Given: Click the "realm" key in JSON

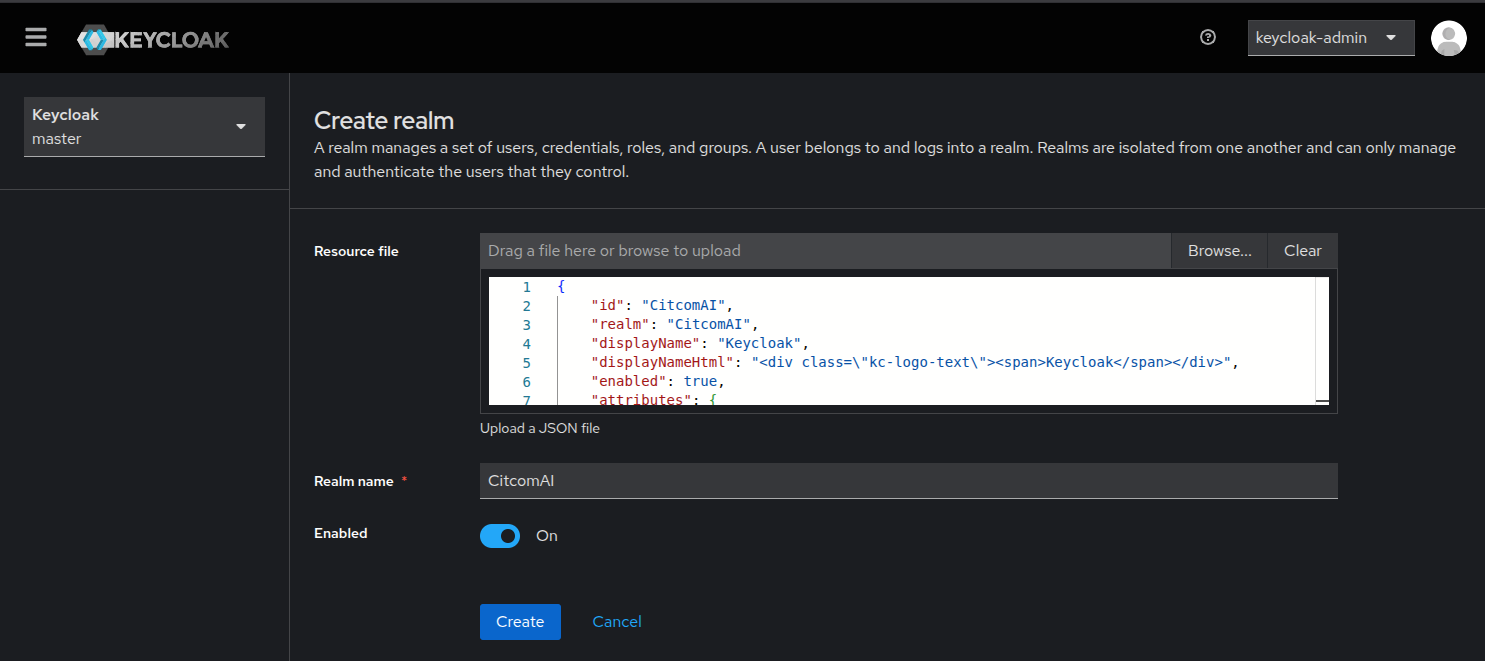Looking at the screenshot, I should coord(620,325).
